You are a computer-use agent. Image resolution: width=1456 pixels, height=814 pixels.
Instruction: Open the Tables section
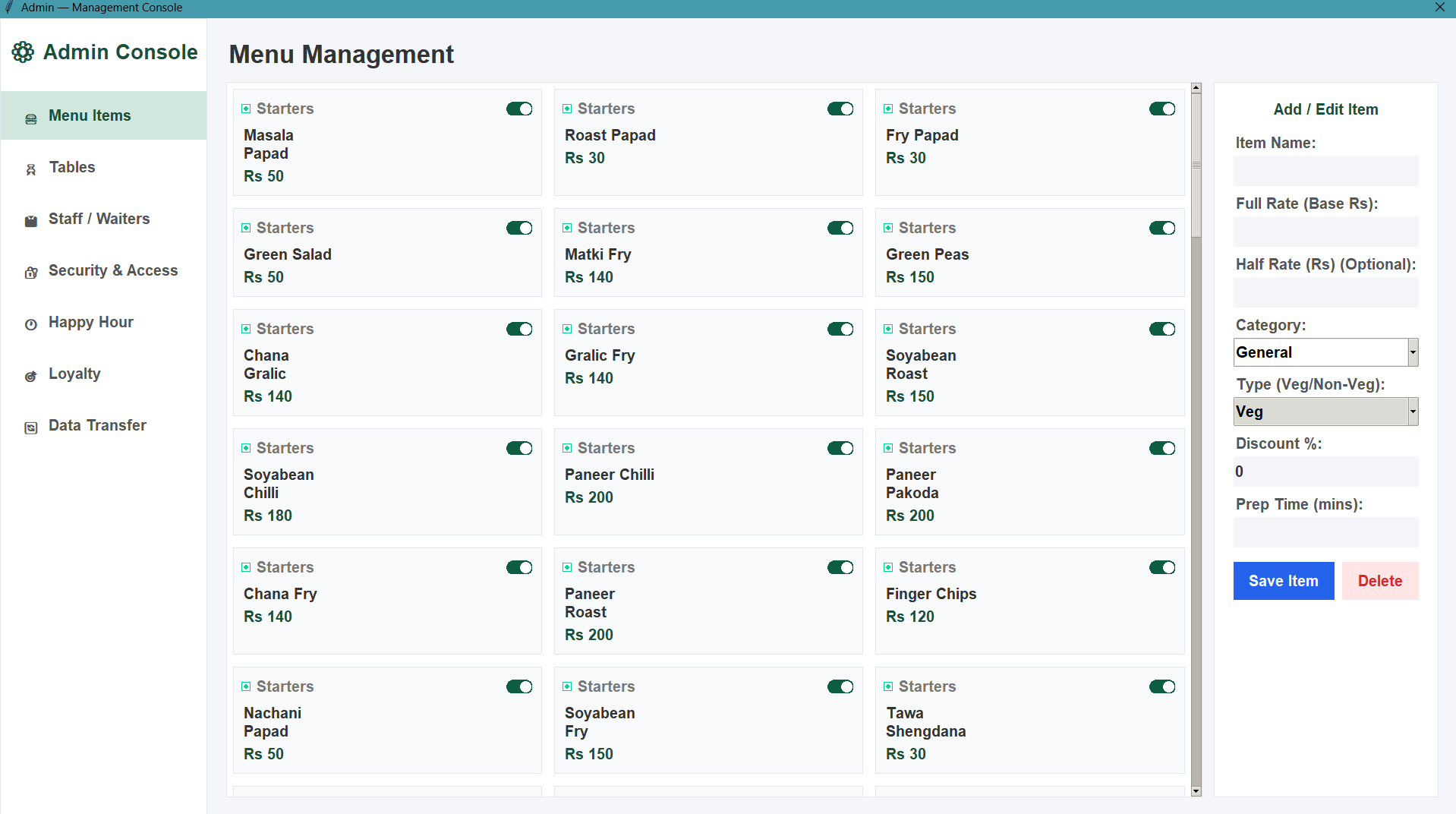103,167
